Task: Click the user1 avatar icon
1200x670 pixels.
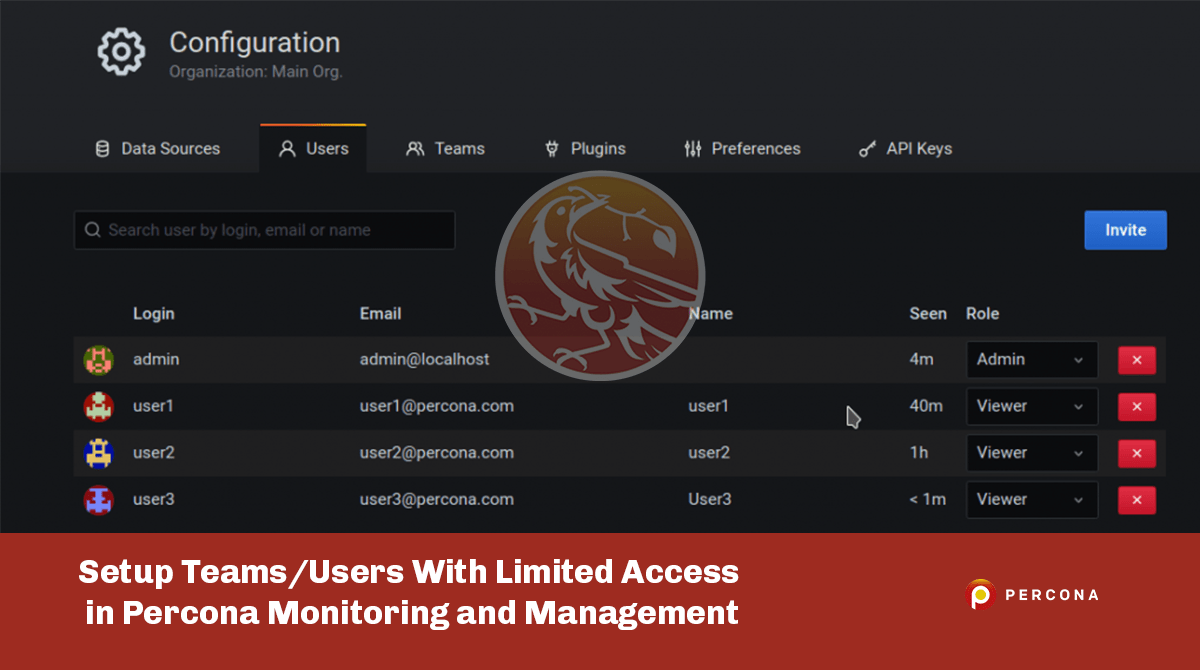Action: [98, 407]
